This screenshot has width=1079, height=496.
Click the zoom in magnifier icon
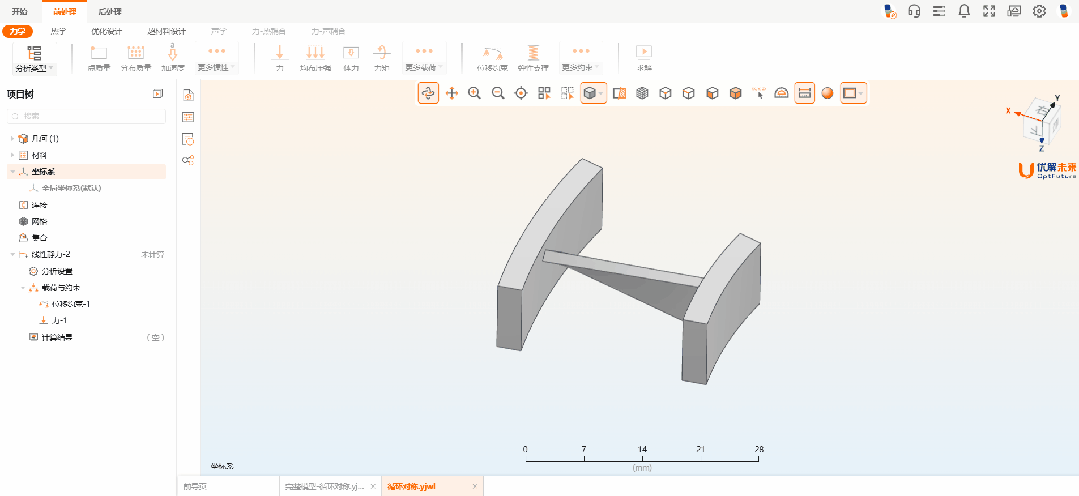point(474,93)
